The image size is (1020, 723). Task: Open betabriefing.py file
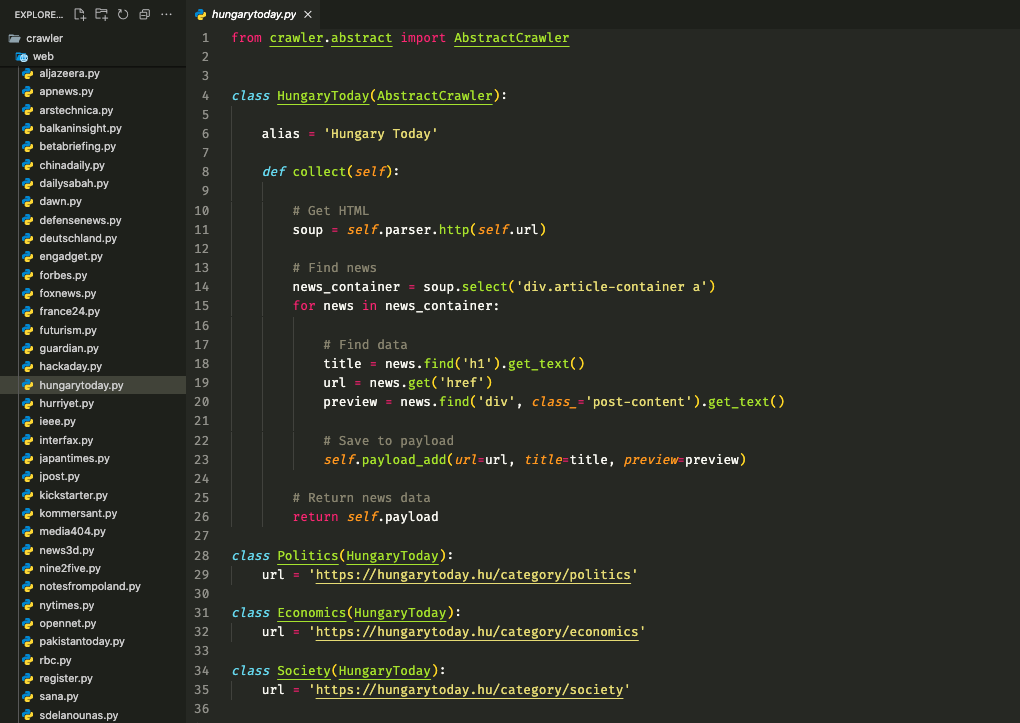93,146
